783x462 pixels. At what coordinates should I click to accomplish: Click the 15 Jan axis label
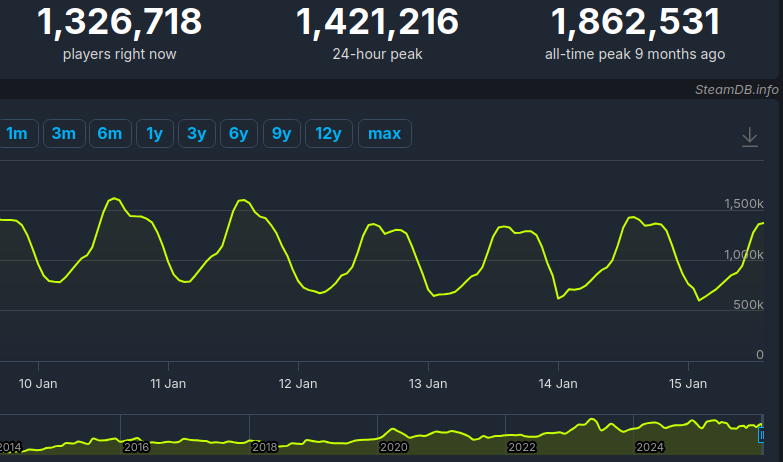click(688, 384)
